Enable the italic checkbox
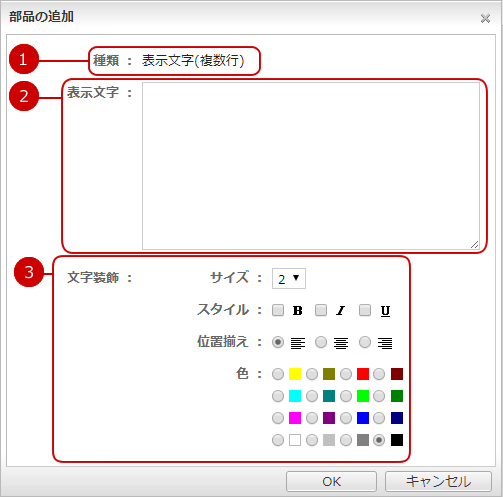Viewport: 503px width, 497px height. (321, 310)
